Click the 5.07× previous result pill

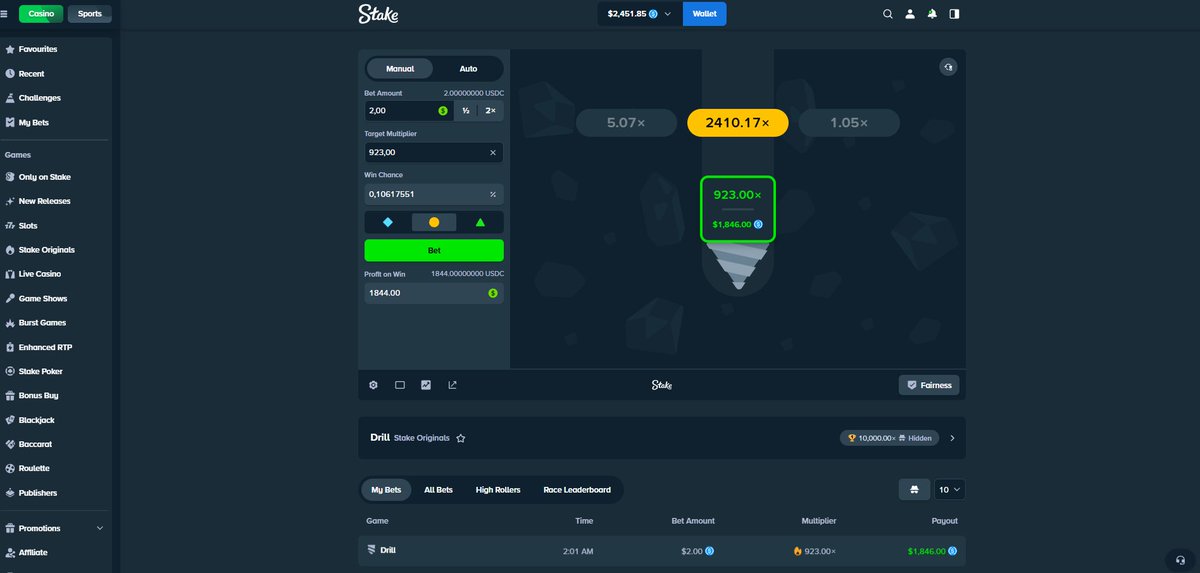tap(627, 123)
